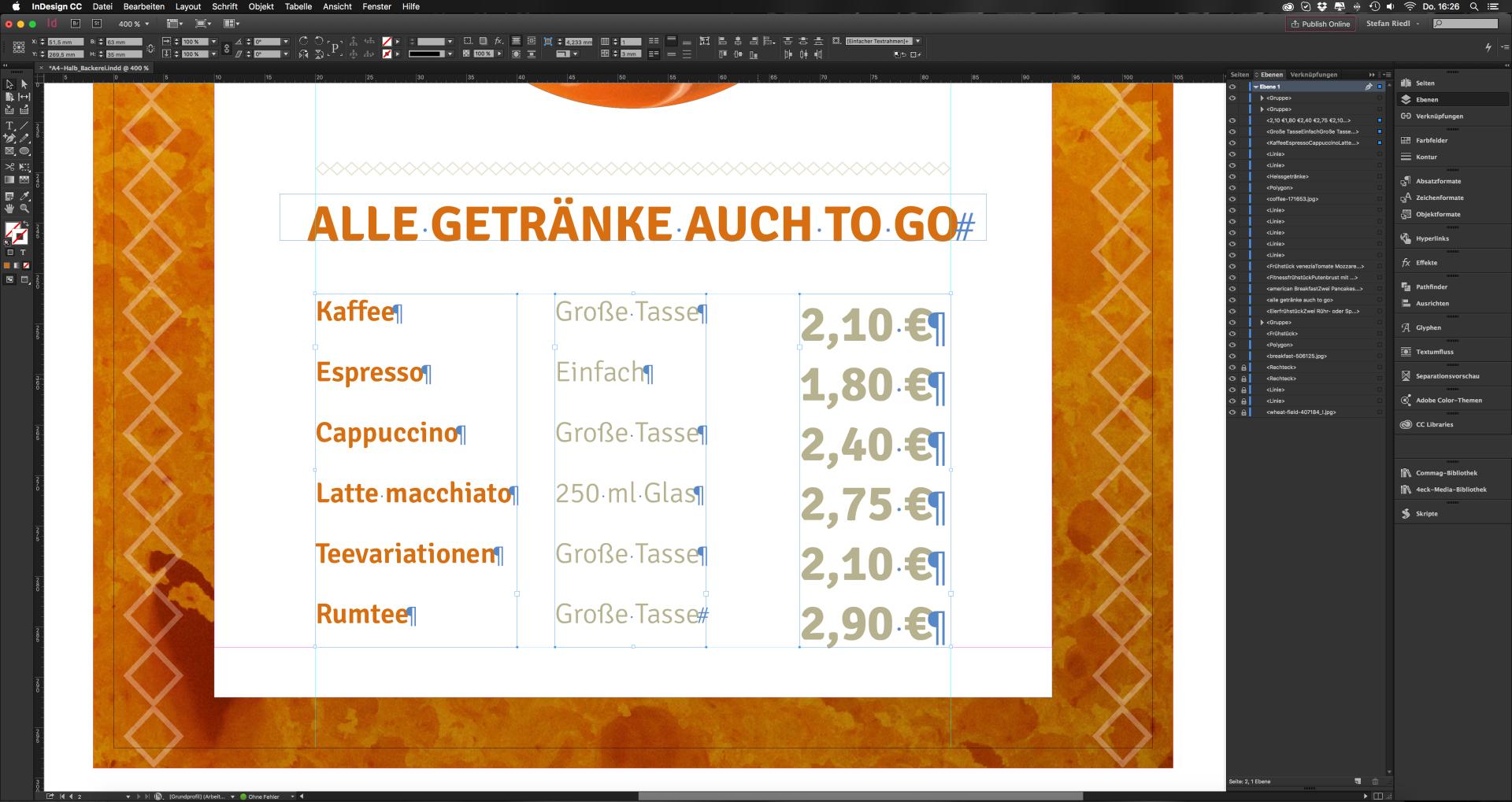The width and height of the screenshot is (1512, 802).
Task: Open the Tabelle menu
Action: pyautogui.click(x=298, y=6)
